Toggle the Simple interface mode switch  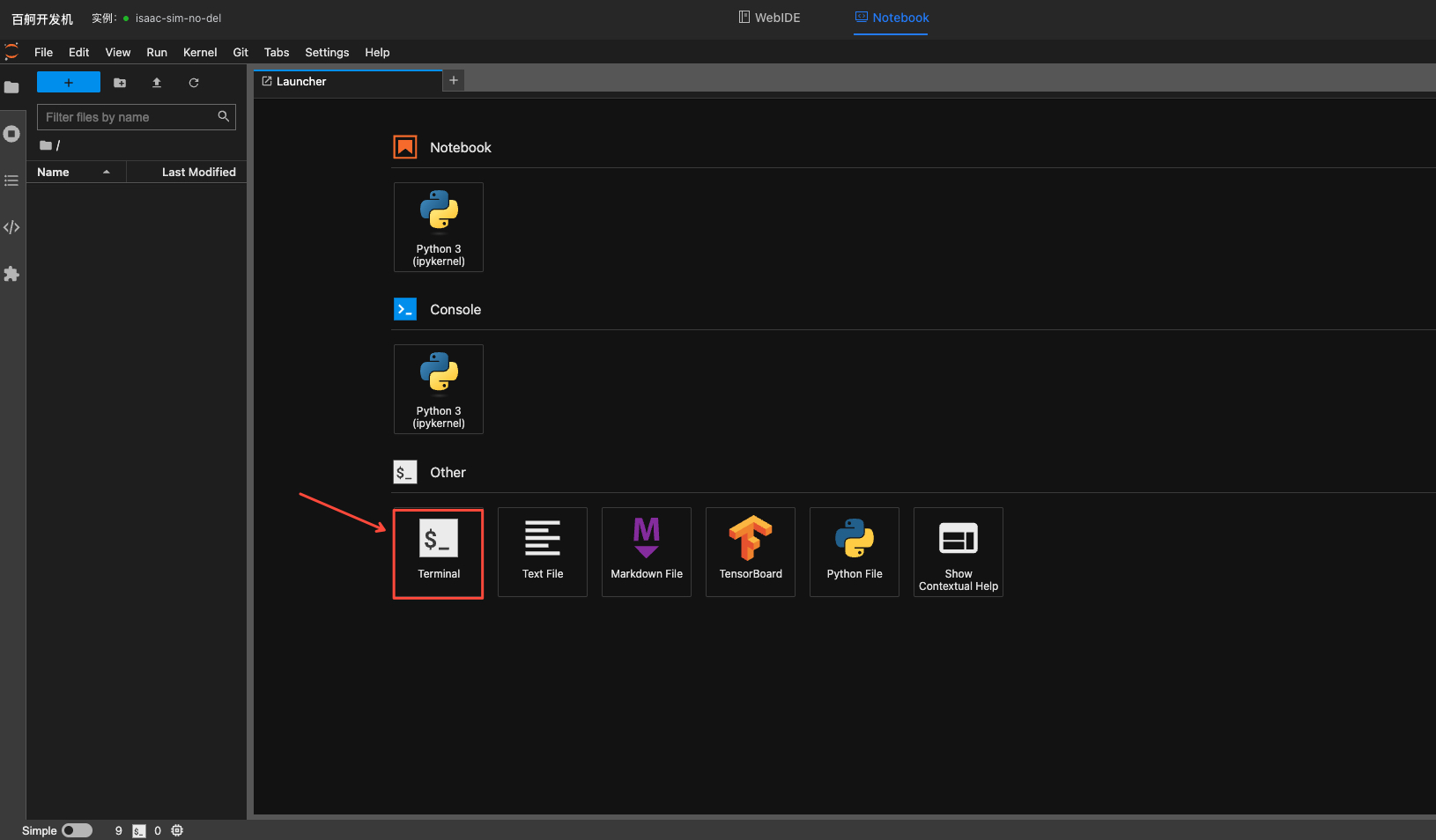click(77, 830)
